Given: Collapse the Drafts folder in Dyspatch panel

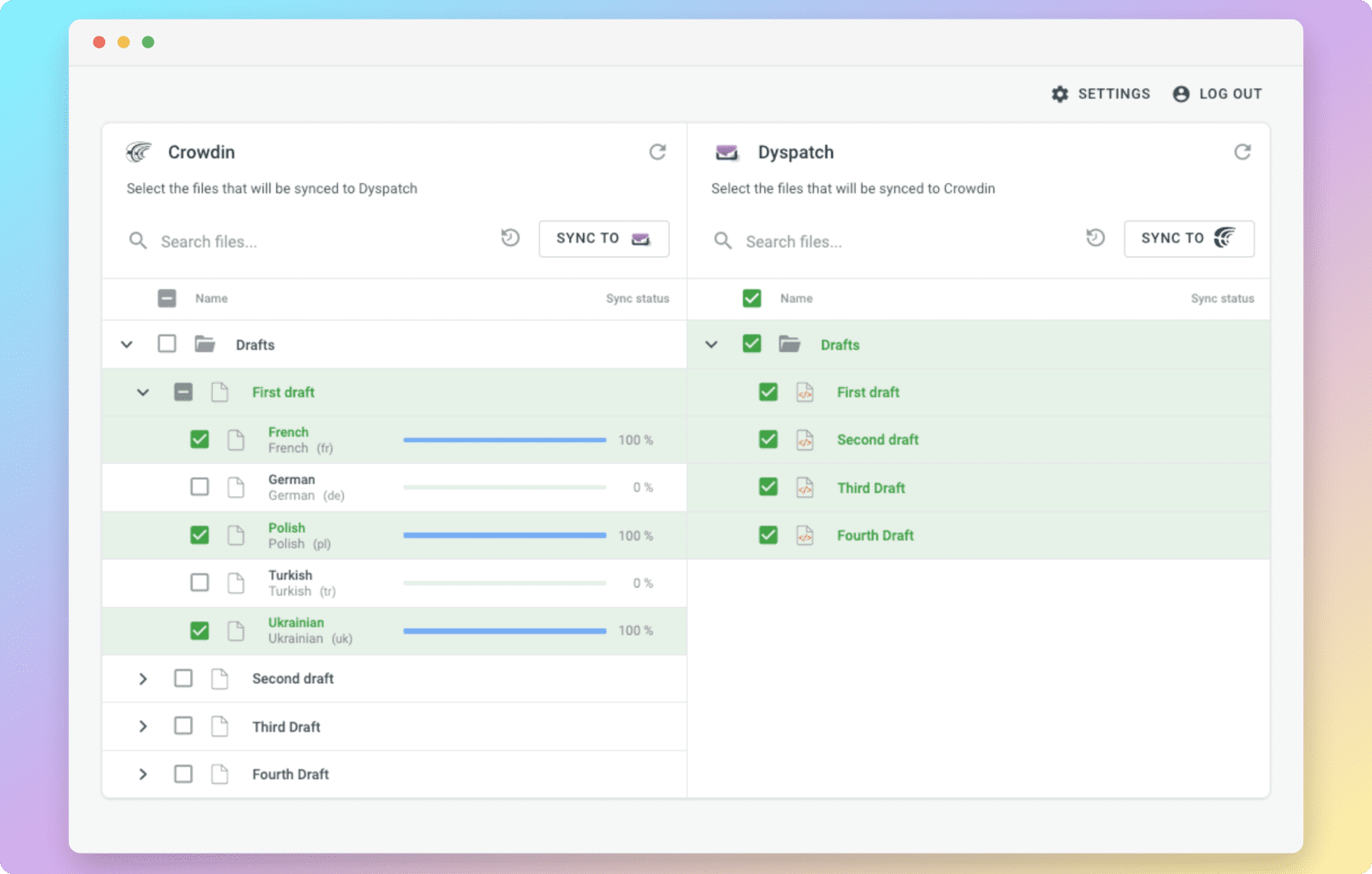Looking at the screenshot, I should [x=711, y=345].
